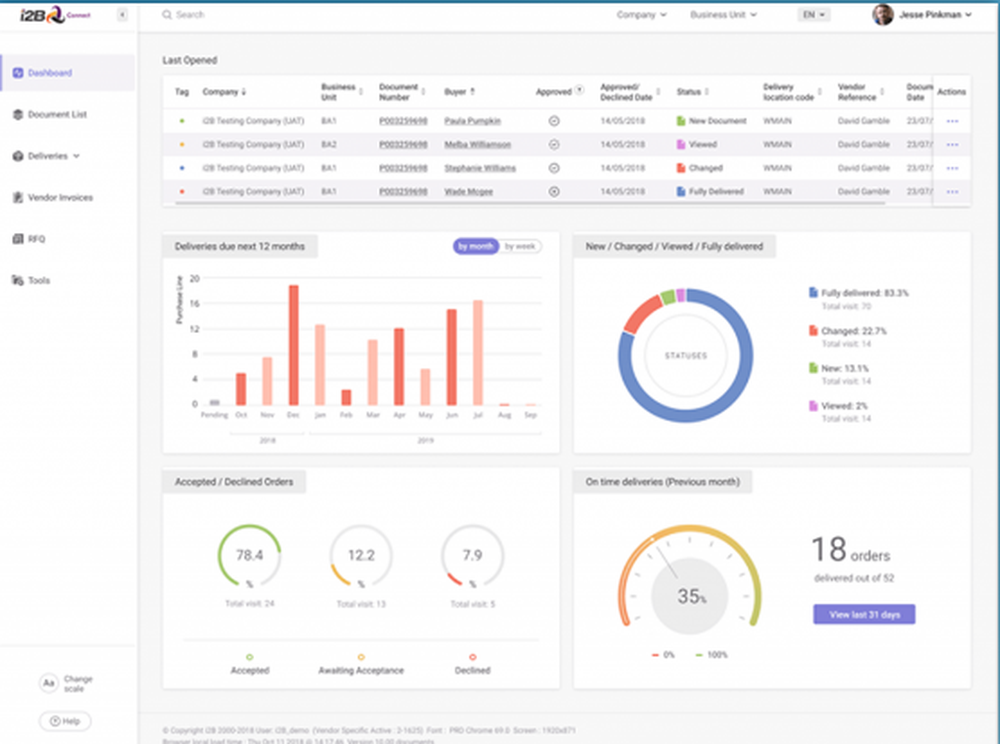Screen dimensions: 1000x744
Task: Open Melba Williamson buyer link
Action: tap(478, 145)
